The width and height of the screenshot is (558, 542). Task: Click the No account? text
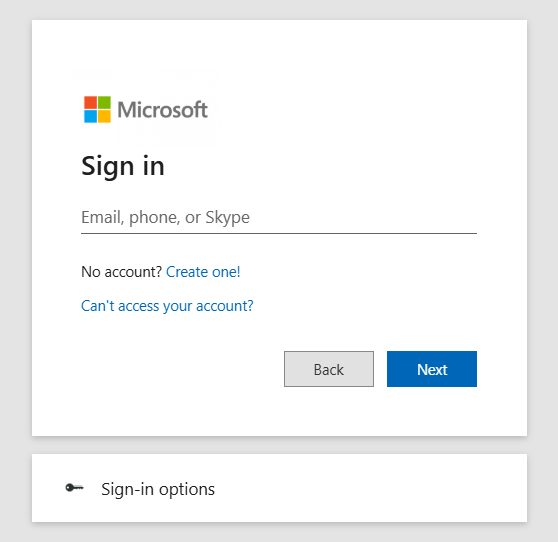click(x=122, y=272)
